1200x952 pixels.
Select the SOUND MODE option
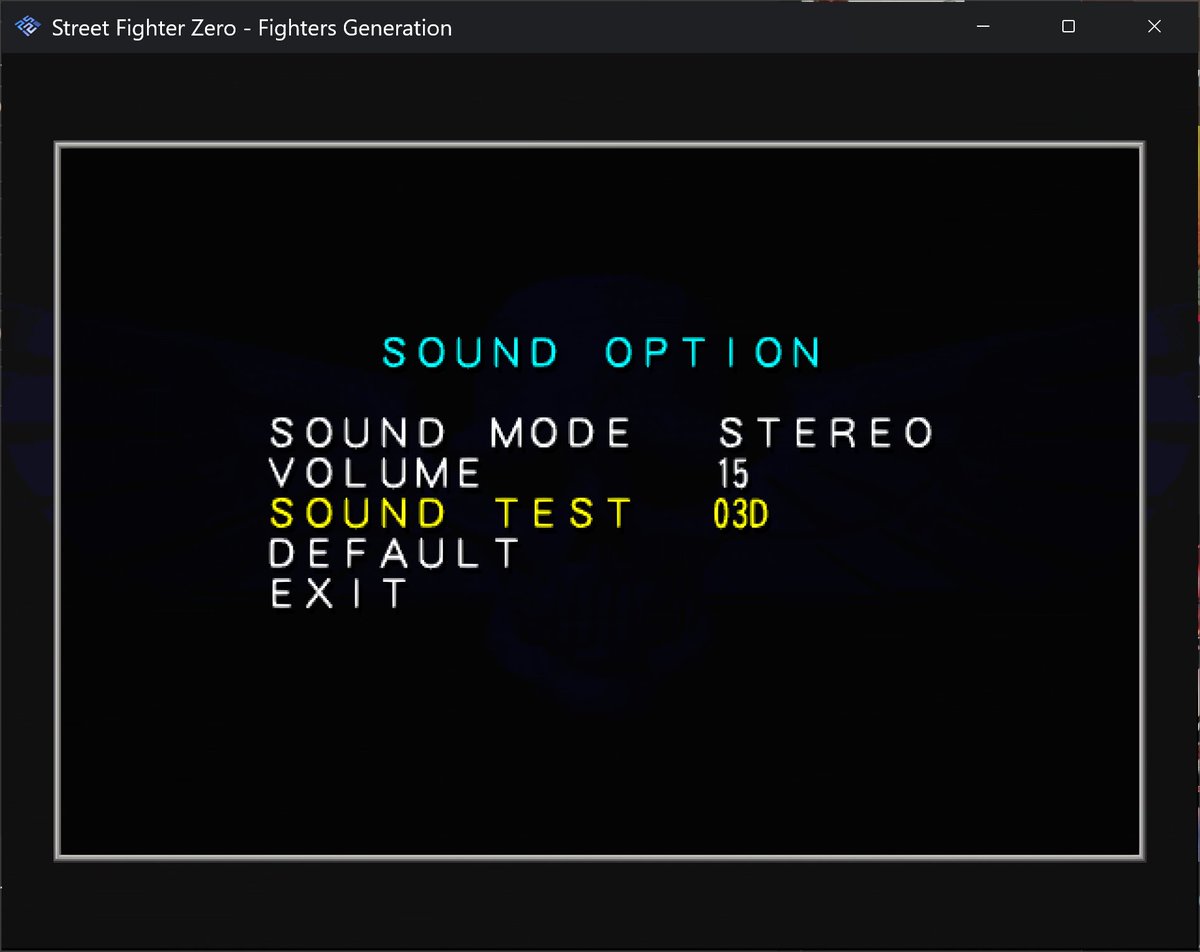[x=452, y=433]
